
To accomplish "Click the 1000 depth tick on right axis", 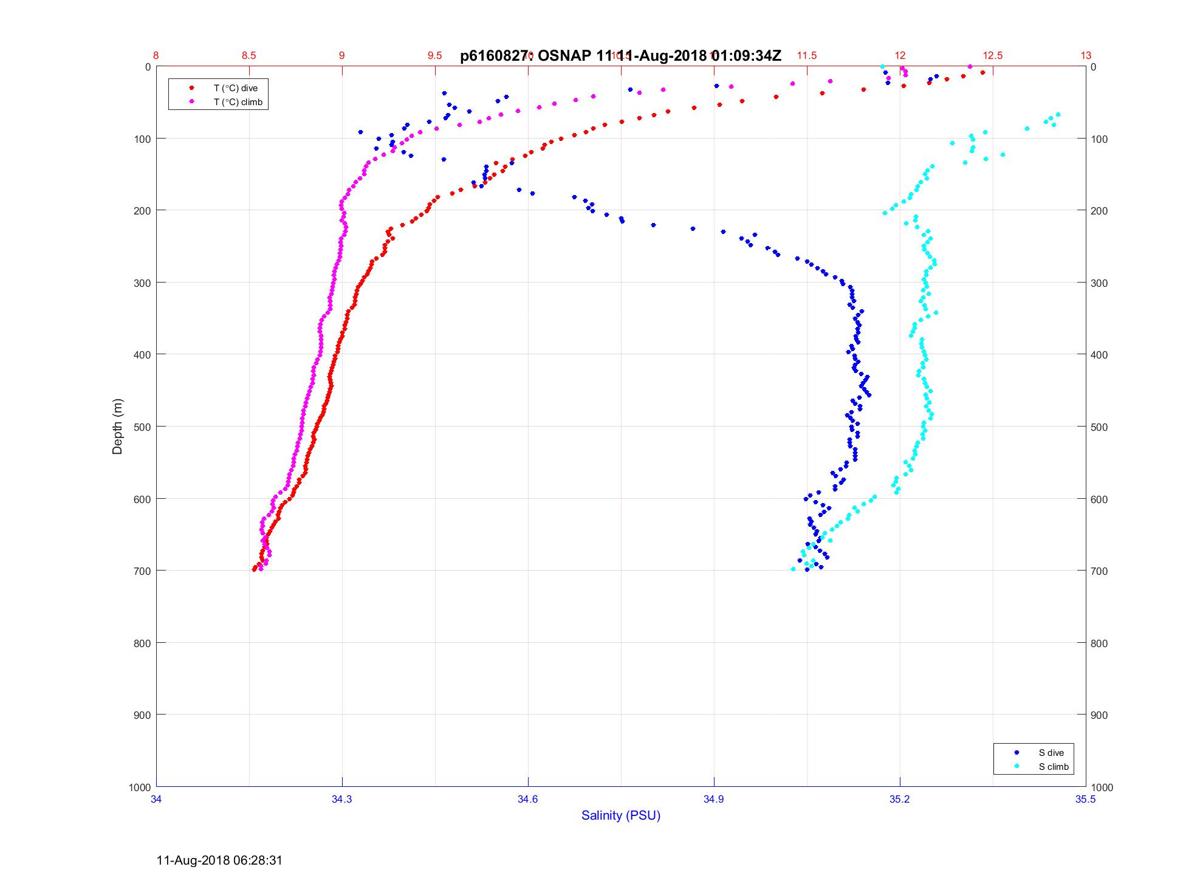I will point(1103,787).
